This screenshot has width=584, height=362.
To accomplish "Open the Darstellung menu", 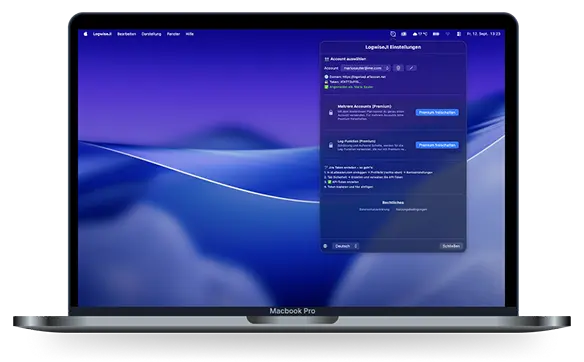I will (151, 34).
